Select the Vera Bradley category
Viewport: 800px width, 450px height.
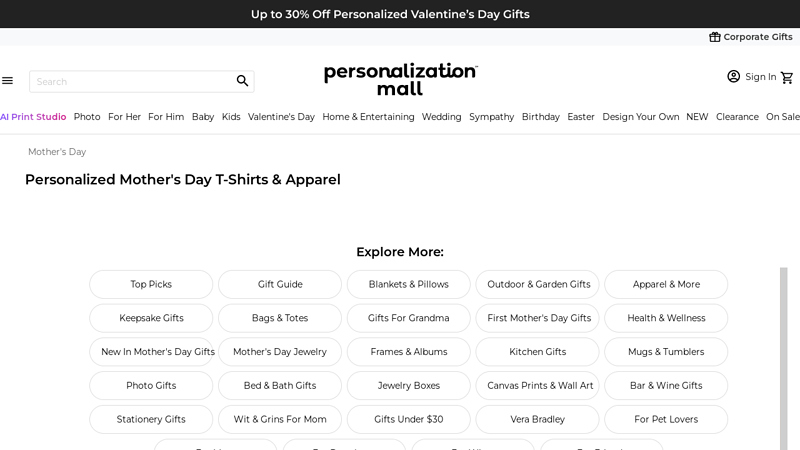(537, 419)
